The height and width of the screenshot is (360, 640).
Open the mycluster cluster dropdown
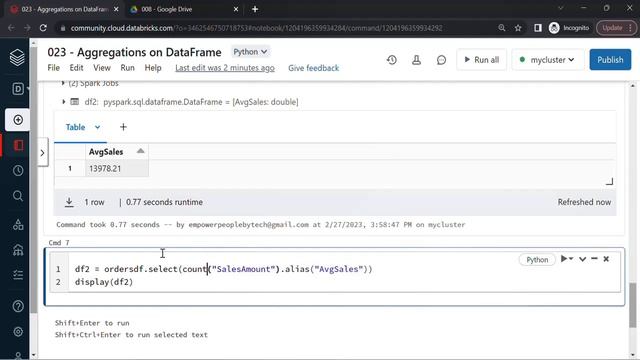tap(548, 60)
